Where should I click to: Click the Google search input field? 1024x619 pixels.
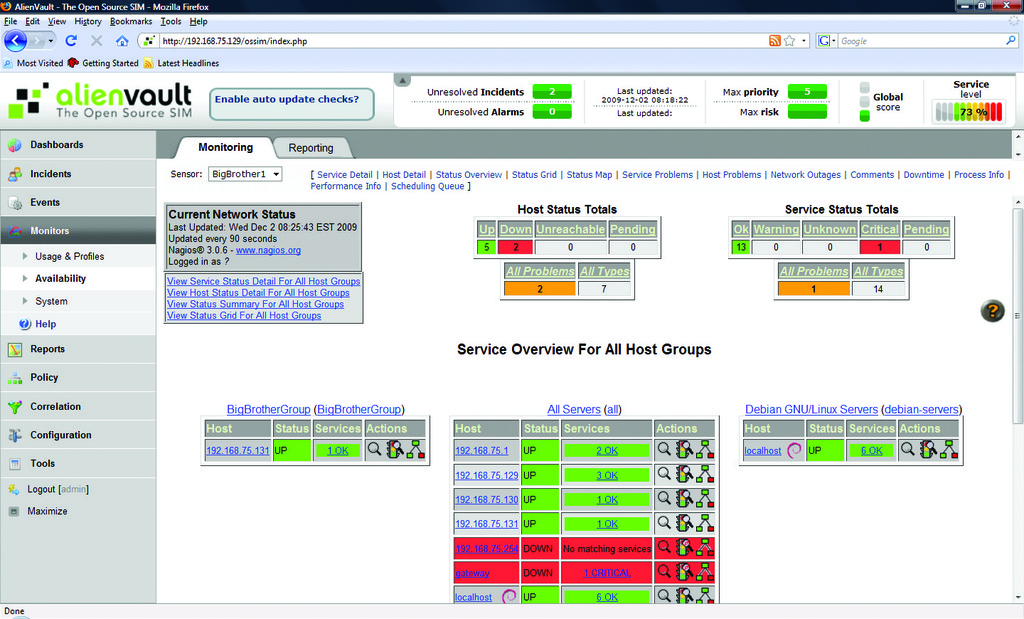coord(920,41)
